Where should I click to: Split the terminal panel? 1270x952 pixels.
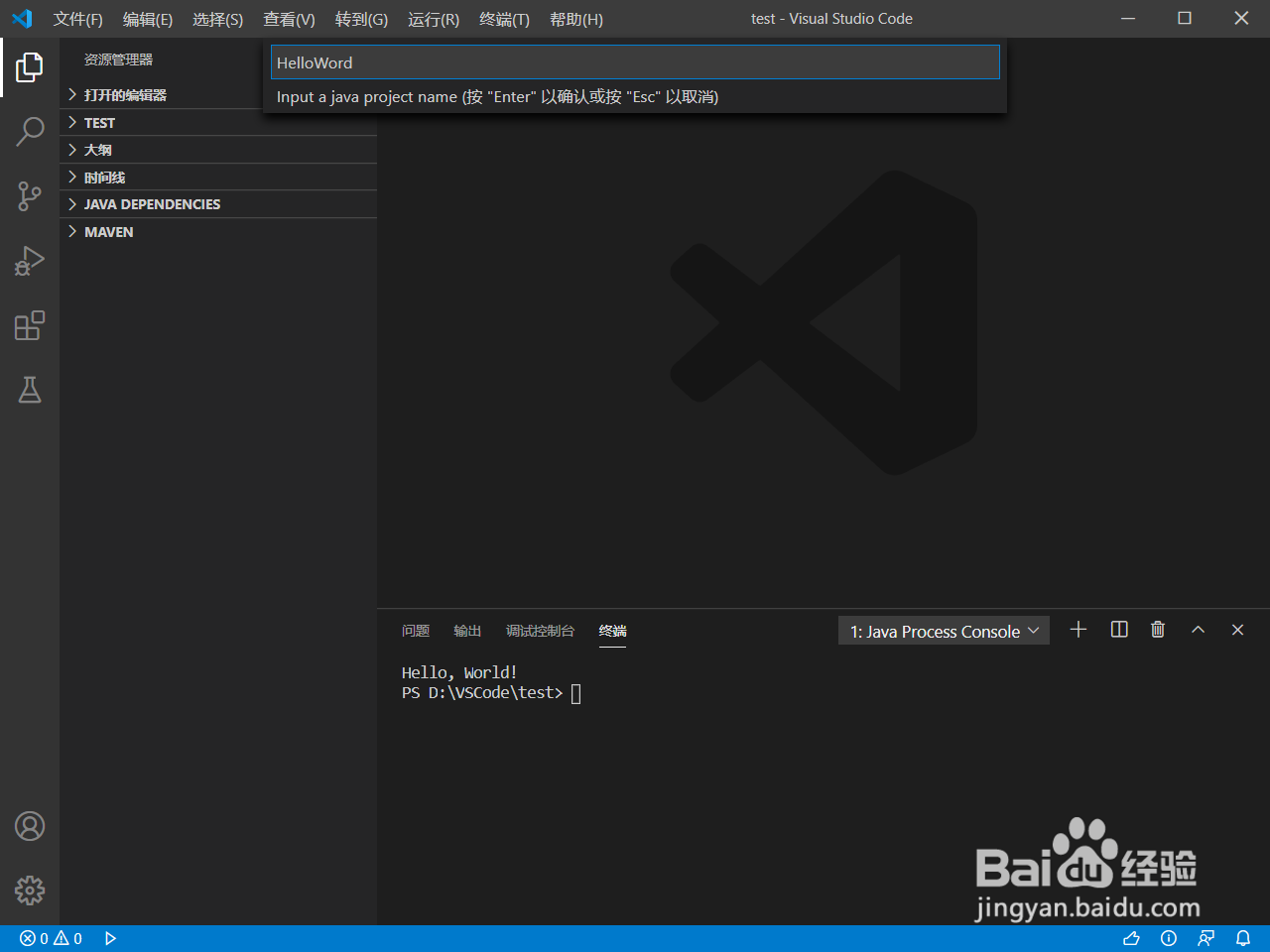[1119, 630]
